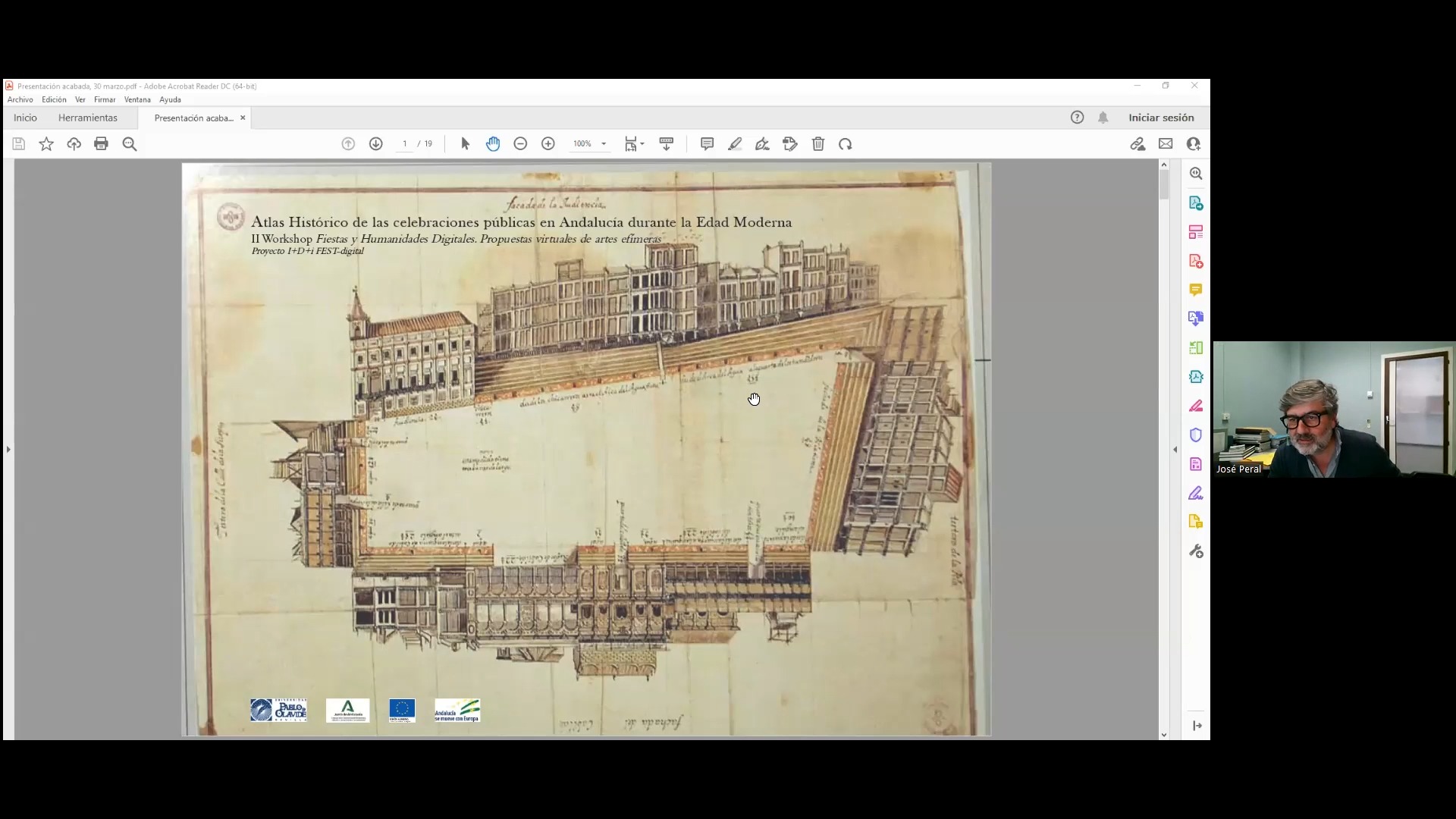Screen dimensions: 1456x819
Task: Open the More tools wrench icon
Action: click(1196, 551)
